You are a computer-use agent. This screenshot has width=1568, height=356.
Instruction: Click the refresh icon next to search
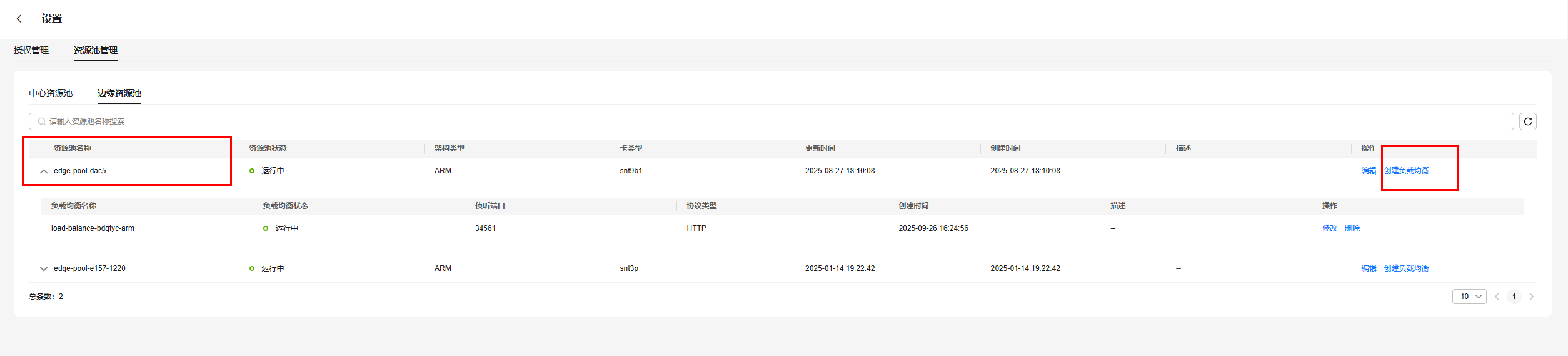pyautogui.click(x=1527, y=121)
